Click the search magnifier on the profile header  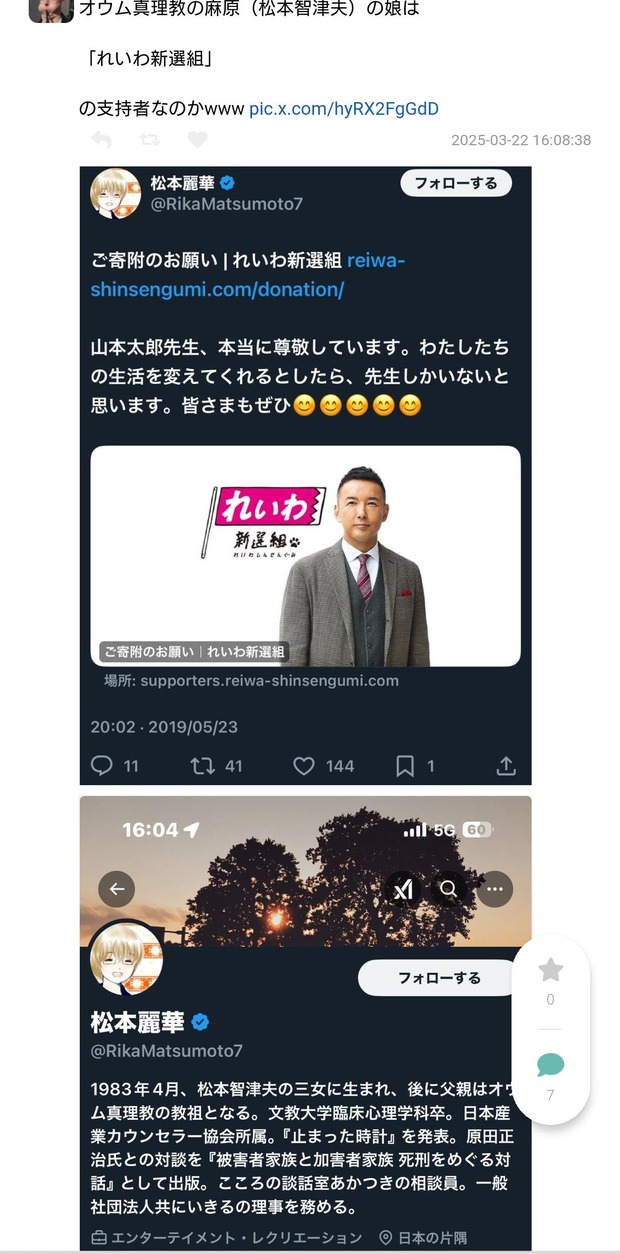click(449, 888)
